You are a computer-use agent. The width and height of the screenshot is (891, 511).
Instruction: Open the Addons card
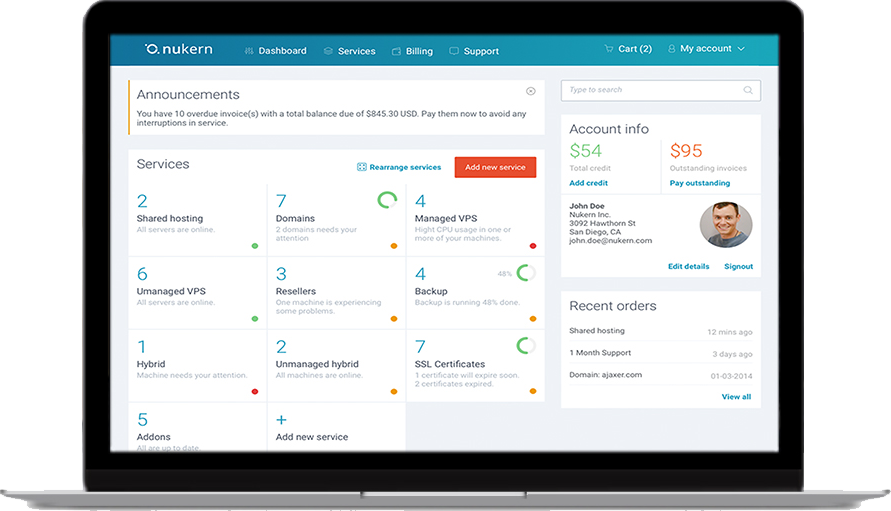tap(197, 427)
